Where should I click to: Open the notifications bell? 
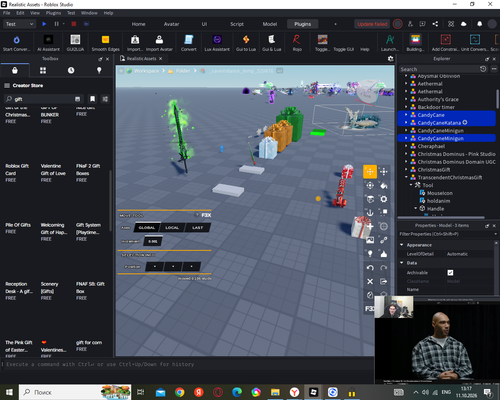pyautogui.click(x=479, y=24)
